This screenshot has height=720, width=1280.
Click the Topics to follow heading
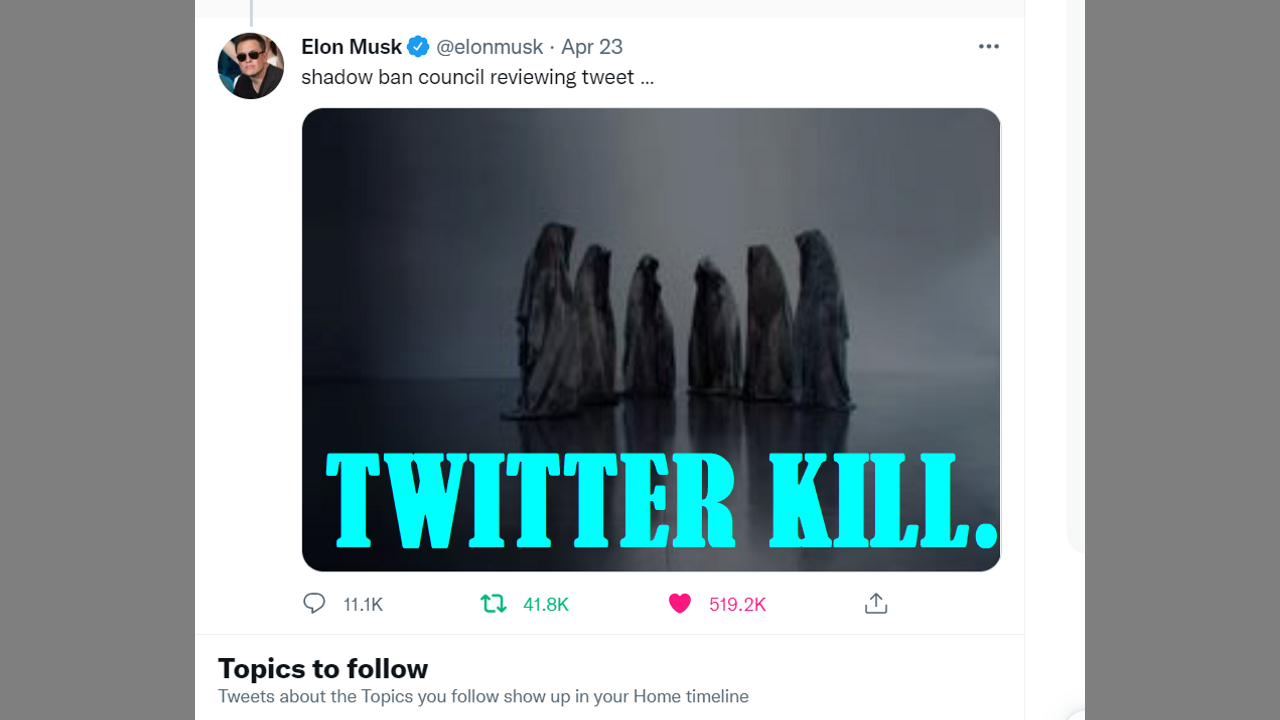pyautogui.click(x=323, y=668)
